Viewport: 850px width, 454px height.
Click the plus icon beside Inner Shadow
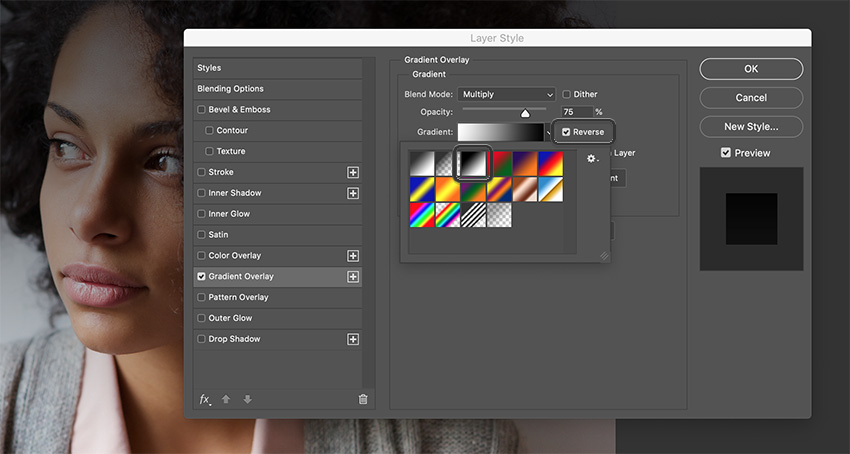(353, 194)
